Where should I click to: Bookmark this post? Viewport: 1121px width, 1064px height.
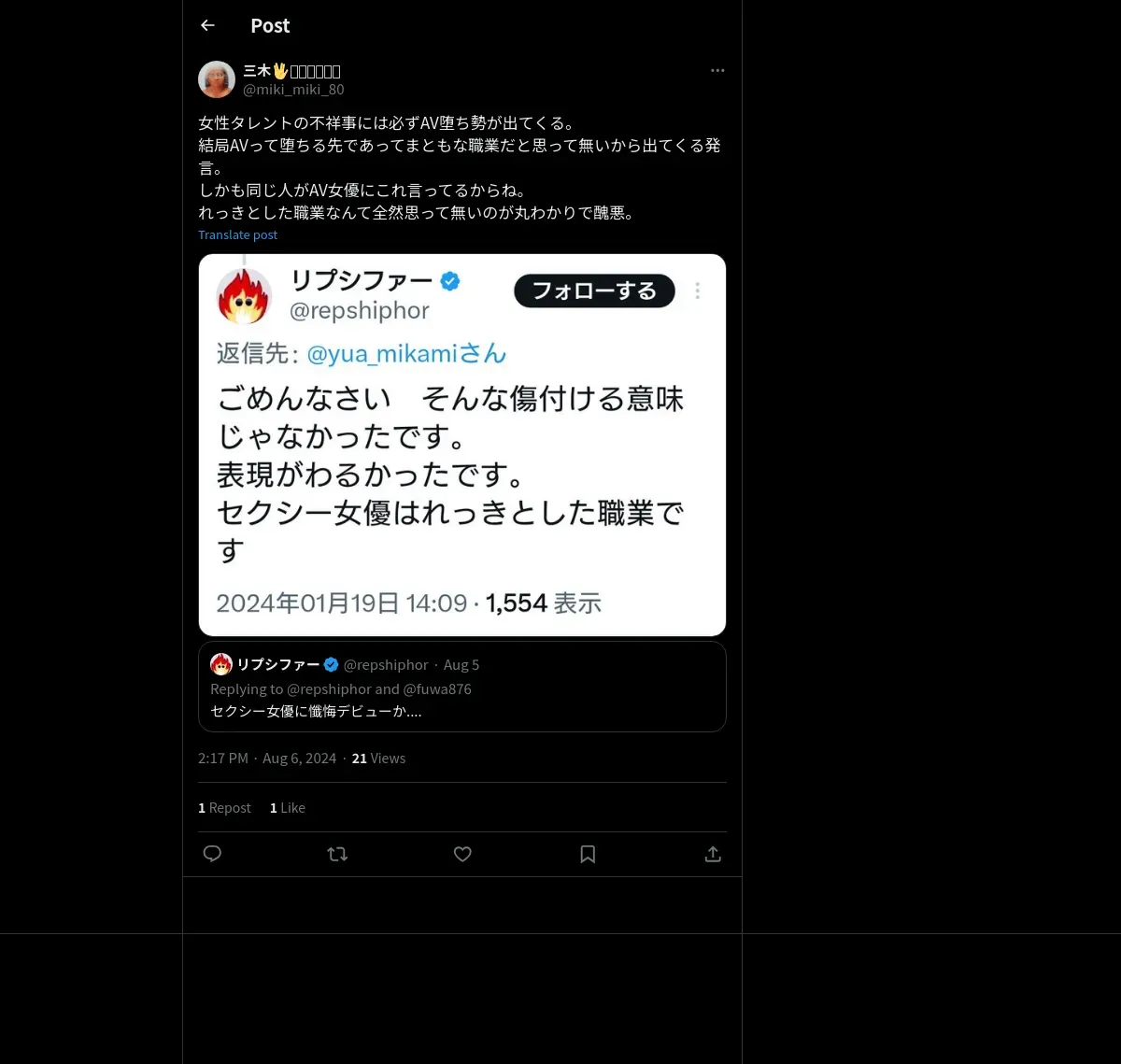coord(588,854)
